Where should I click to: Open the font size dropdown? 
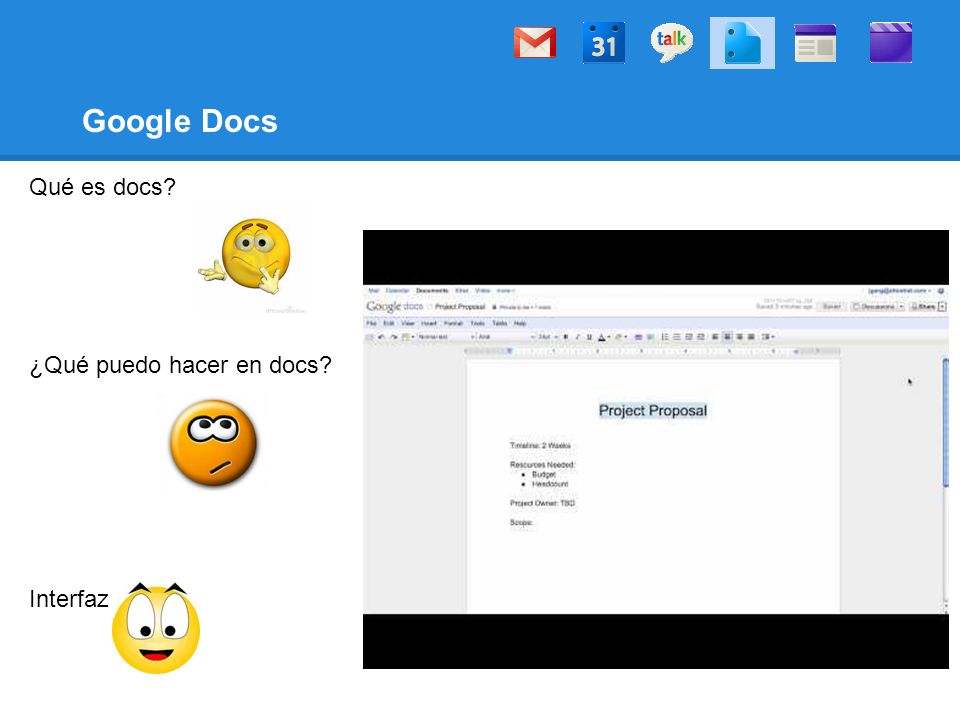547,337
